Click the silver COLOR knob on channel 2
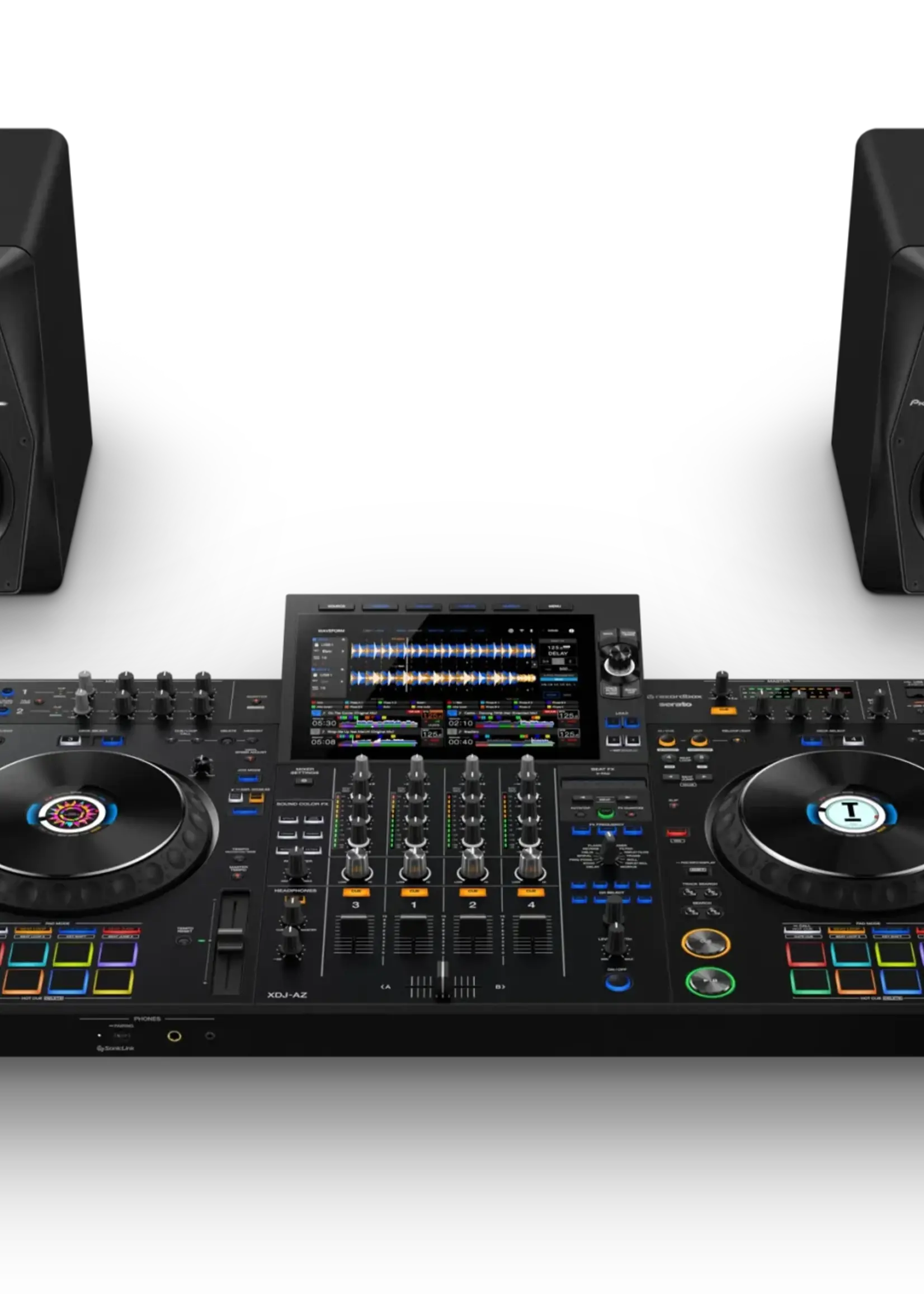Image resolution: width=924 pixels, height=1294 pixels. [x=473, y=864]
